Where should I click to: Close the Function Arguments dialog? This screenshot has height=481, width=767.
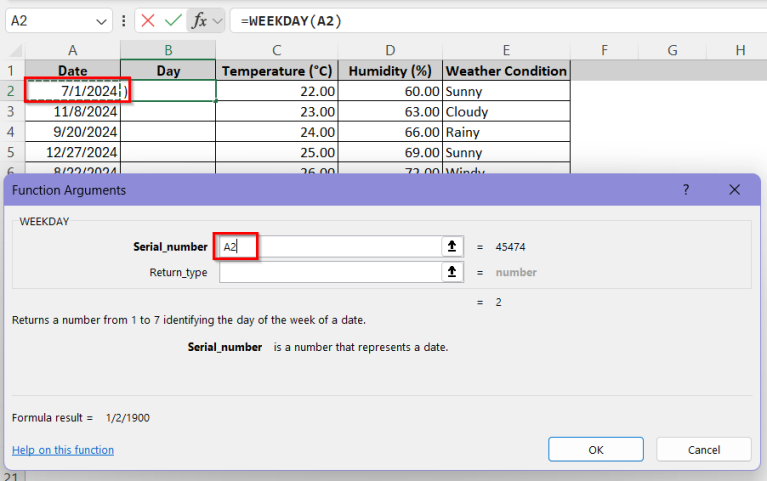tap(735, 190)
